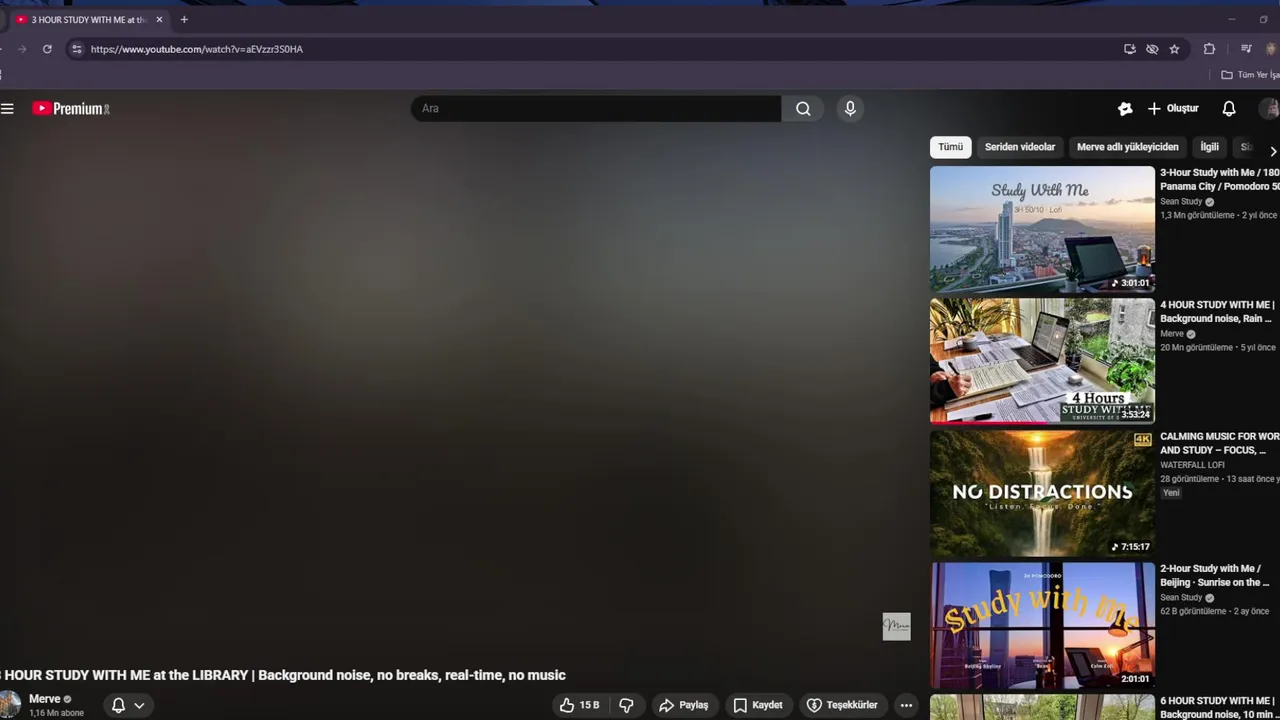Click the Merve watermark in video player
Screen dimensions: 1280x720
(896, 627)
